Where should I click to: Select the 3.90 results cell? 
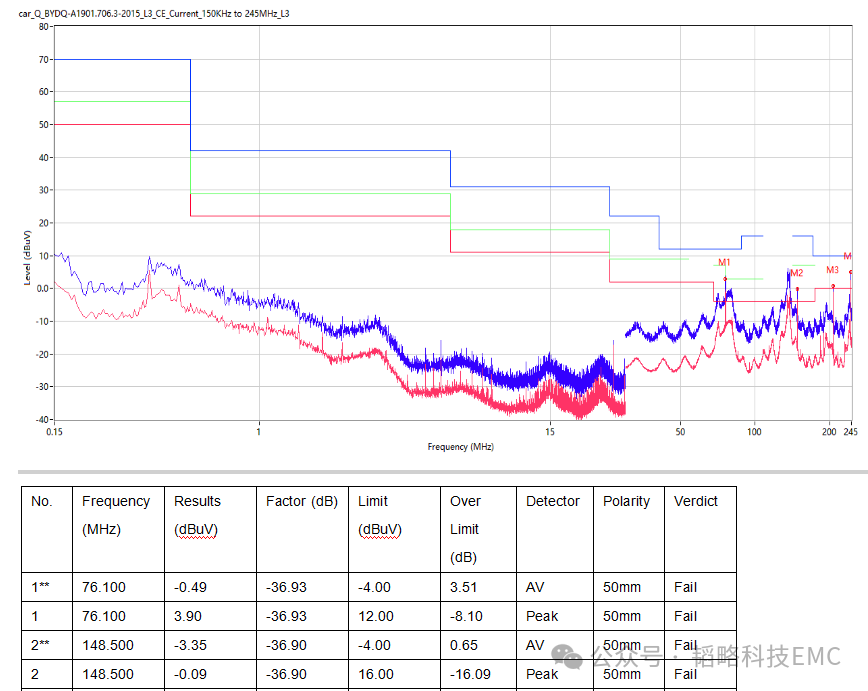[x=187, y=616]
